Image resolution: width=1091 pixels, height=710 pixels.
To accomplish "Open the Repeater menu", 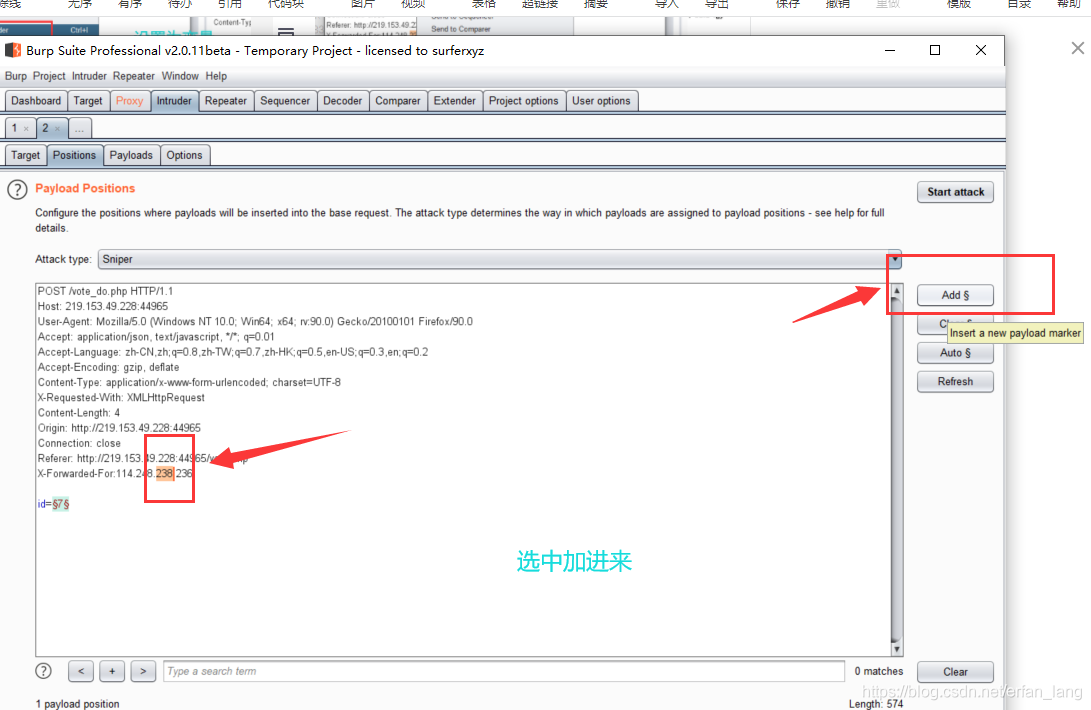I will pos(134,76).
